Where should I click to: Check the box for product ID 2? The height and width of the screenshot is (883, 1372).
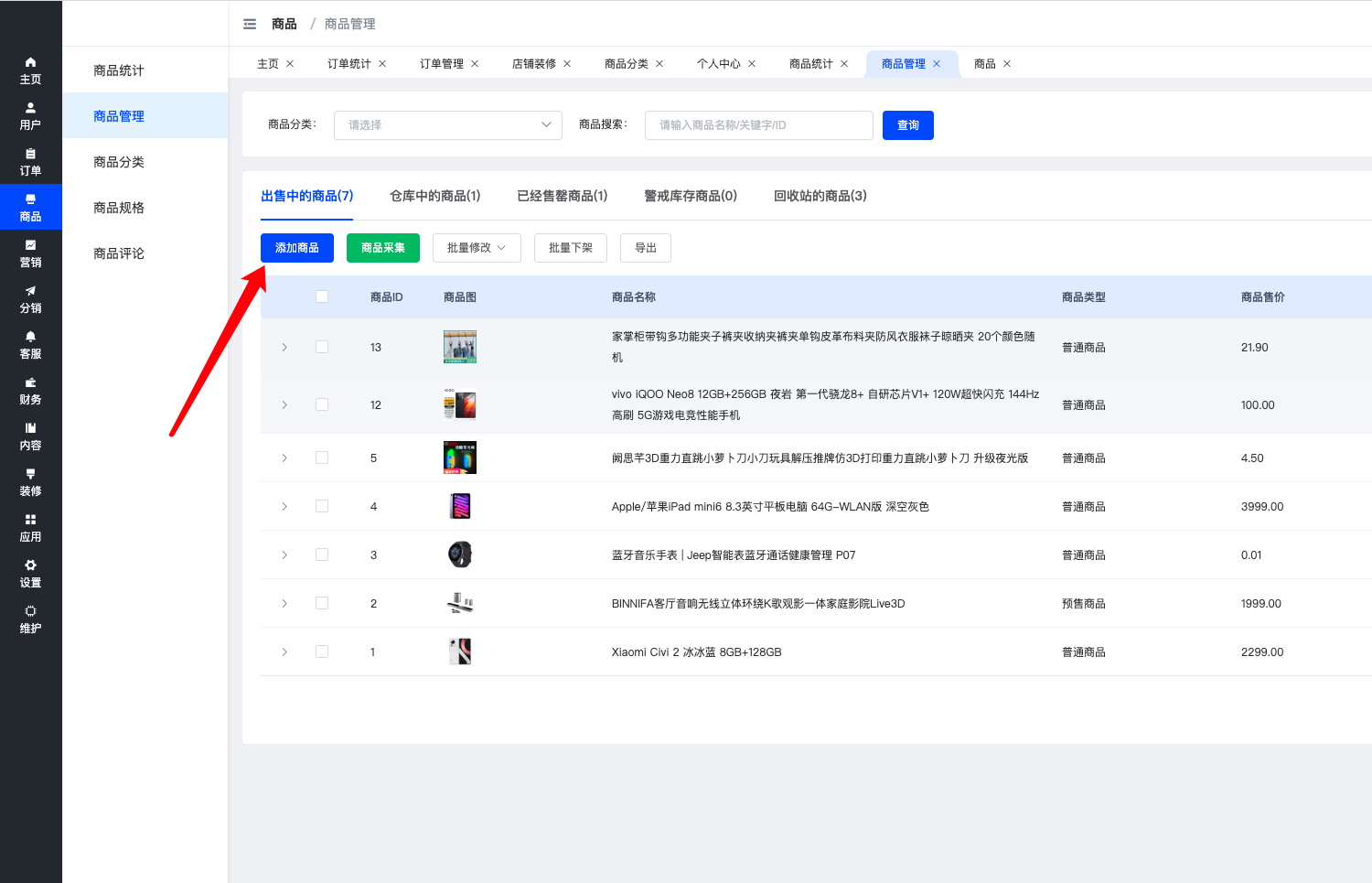322,603
